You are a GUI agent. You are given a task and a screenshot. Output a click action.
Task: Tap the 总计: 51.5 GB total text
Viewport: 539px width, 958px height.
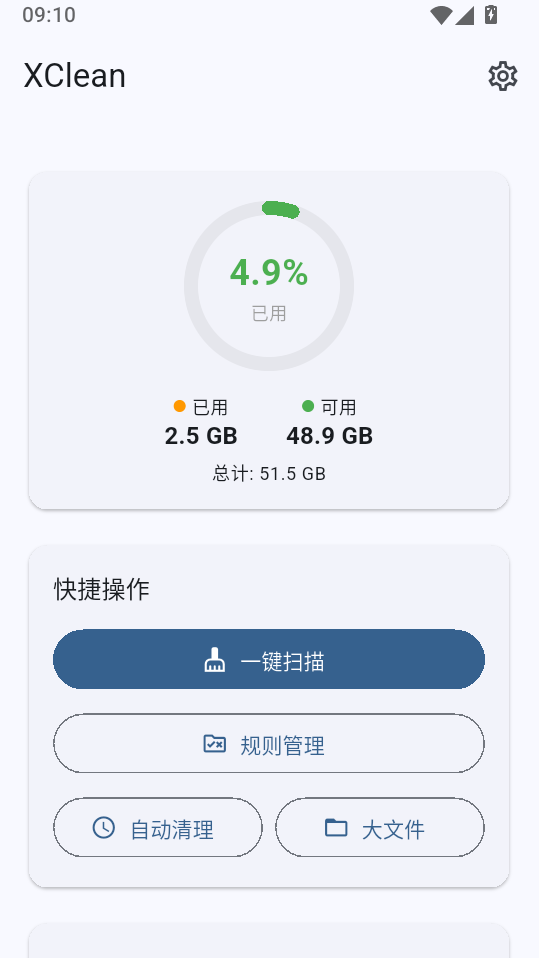tap(269, 474)
